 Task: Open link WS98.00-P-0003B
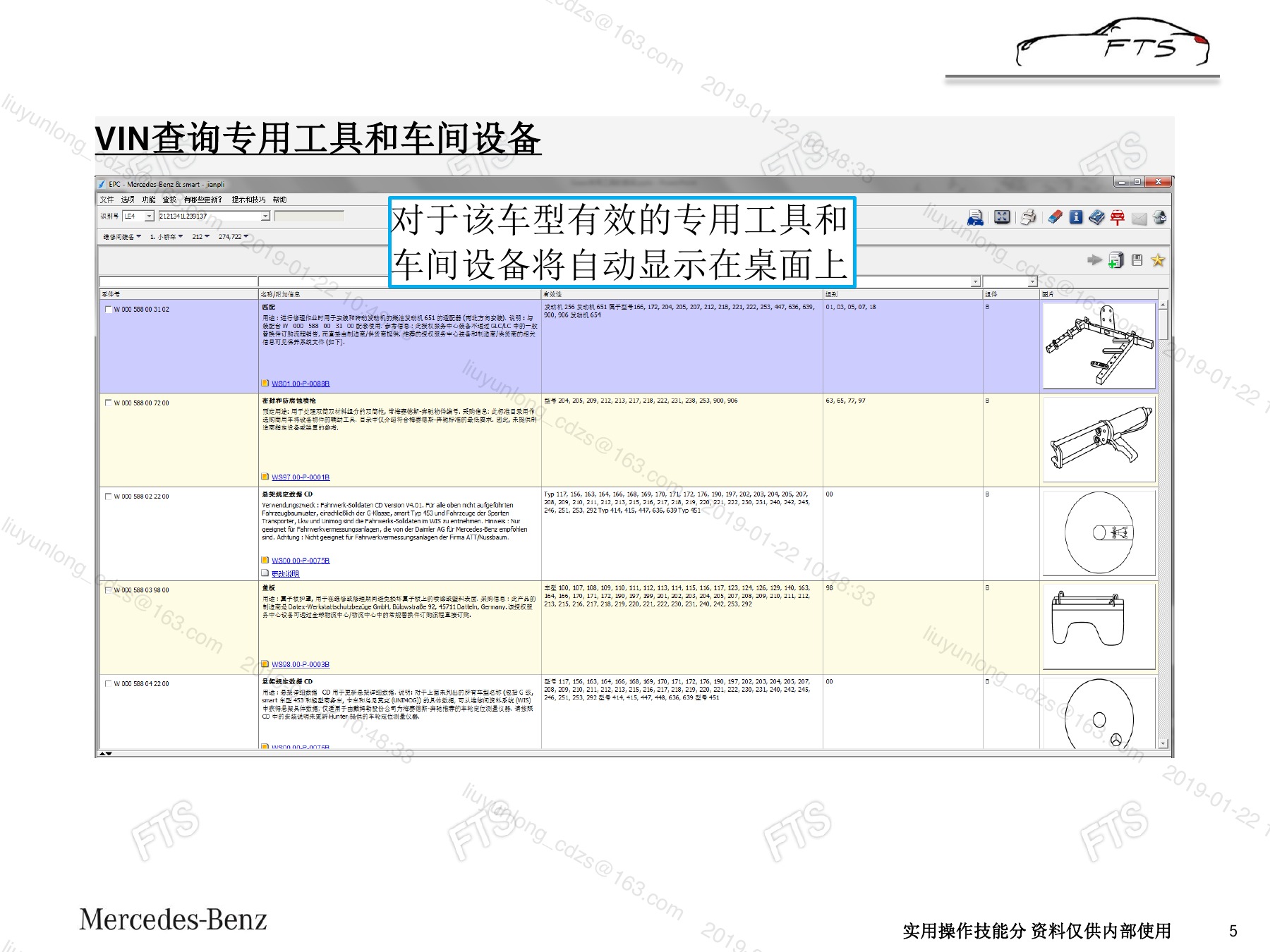(301, 664)
